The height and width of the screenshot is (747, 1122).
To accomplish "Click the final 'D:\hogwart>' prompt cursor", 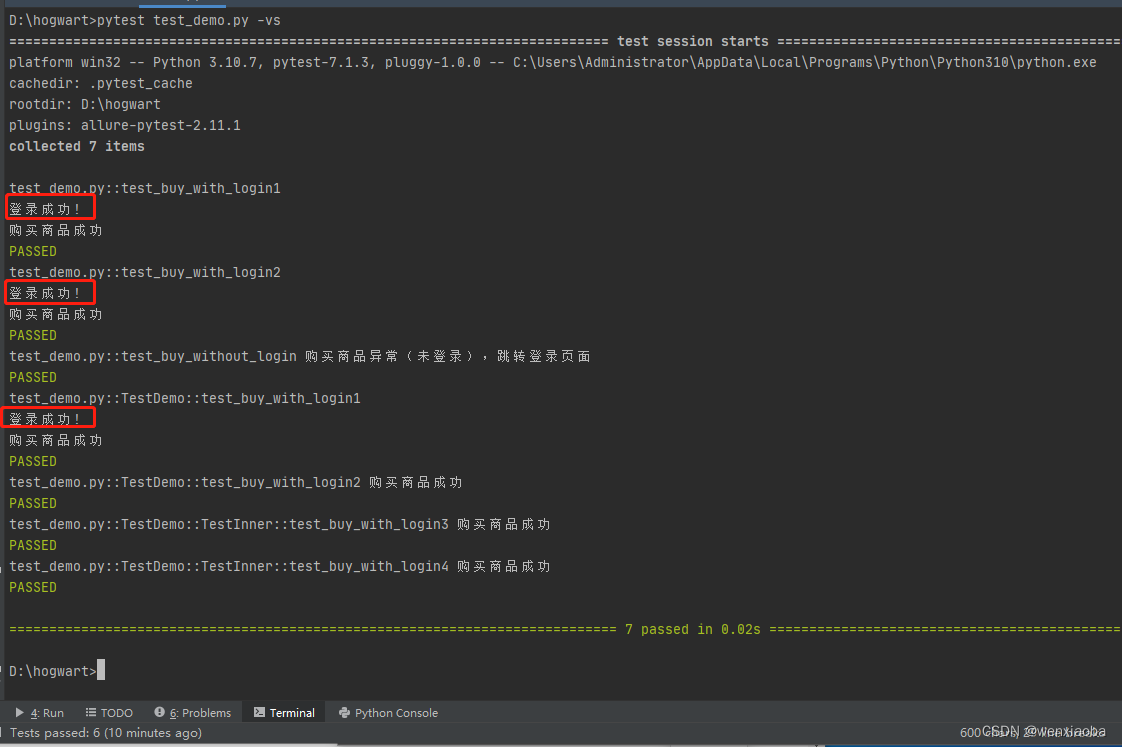I will 101,670.
